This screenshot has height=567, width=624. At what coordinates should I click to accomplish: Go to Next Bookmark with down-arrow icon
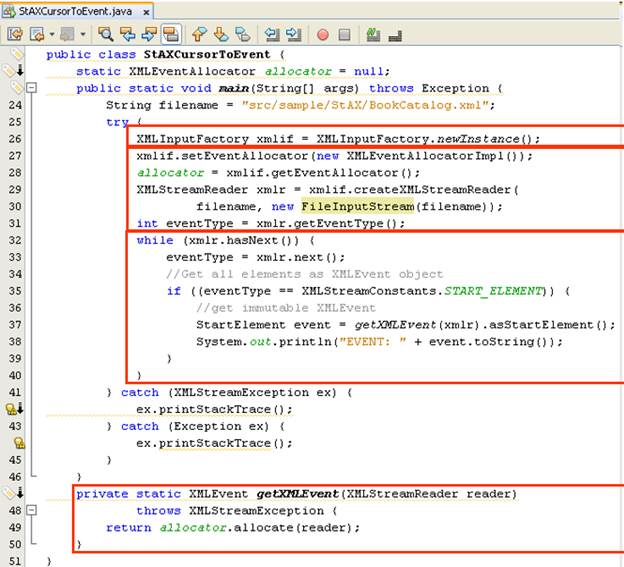click(221, 34)
